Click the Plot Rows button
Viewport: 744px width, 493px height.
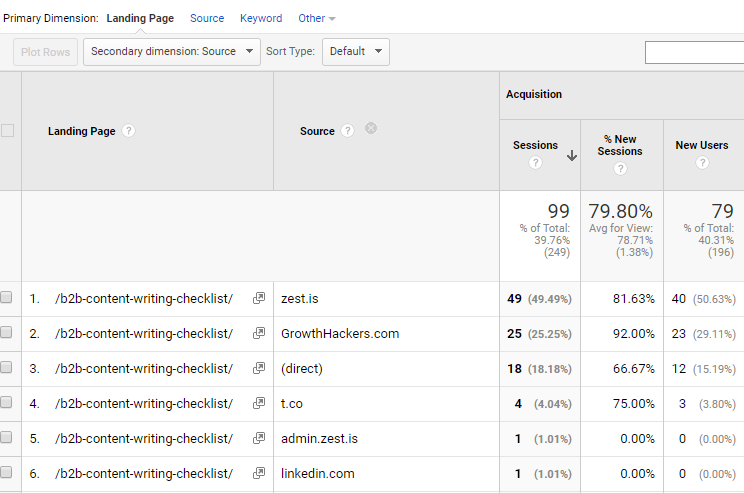[x=45, y=52]
